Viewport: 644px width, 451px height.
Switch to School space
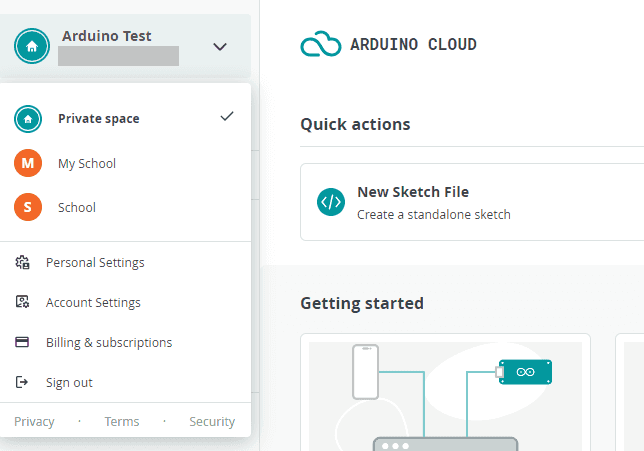(77, 208)
